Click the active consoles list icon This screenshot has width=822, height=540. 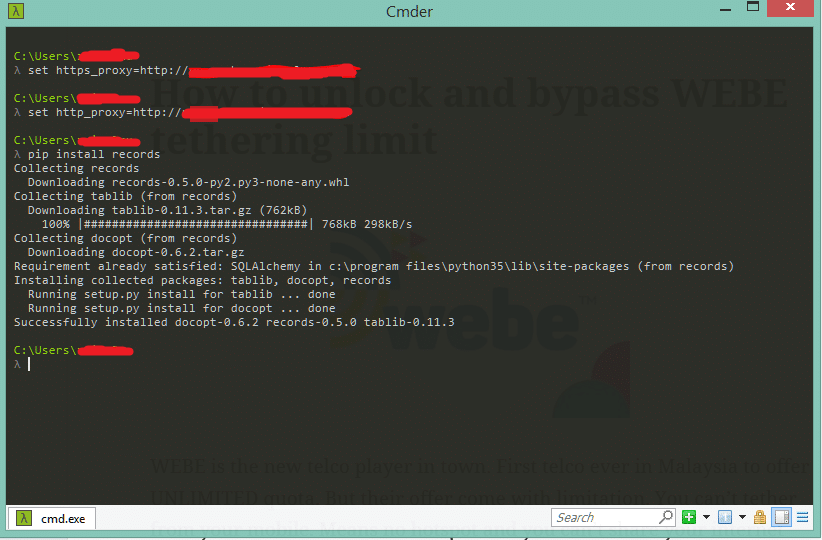pyautogui.click(x=725, y=517)
